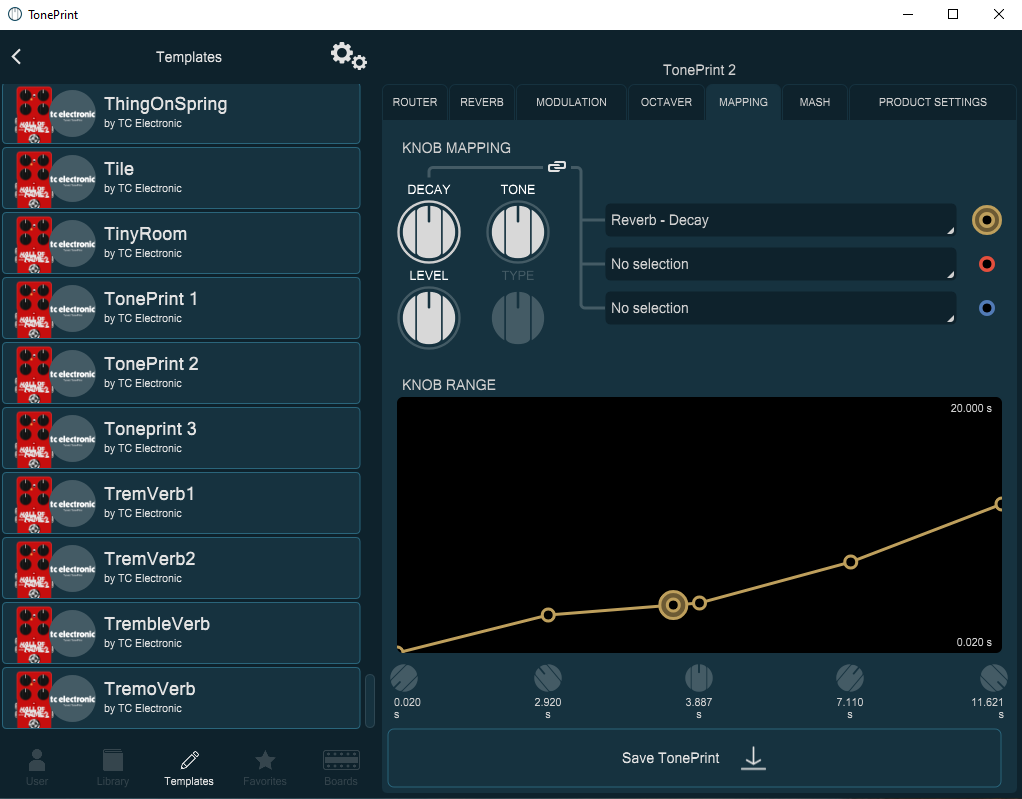Select the TremoVerb template
Viewport: 1022px width, 799px height.
pos(181,698)
